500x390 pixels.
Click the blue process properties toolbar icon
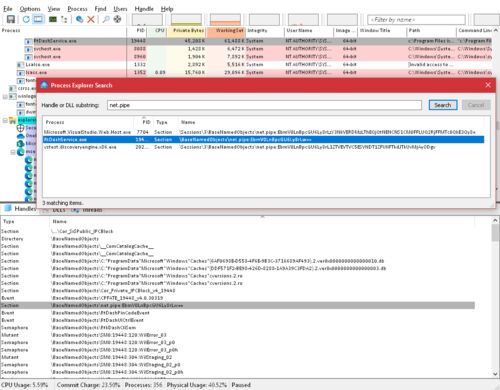point(79,19)
